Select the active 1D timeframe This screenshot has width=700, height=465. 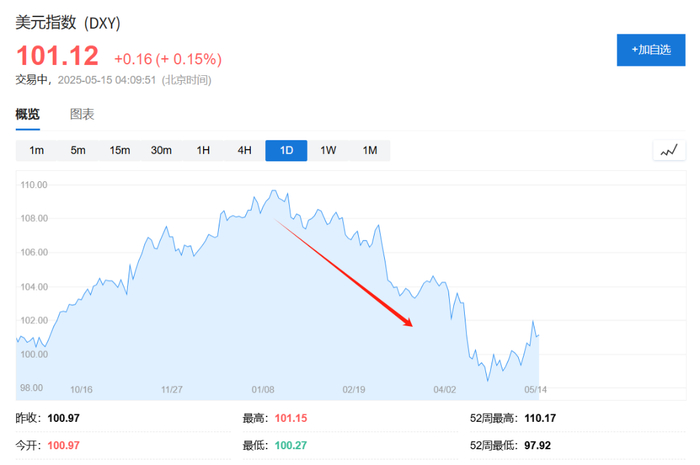coord(286,151)
